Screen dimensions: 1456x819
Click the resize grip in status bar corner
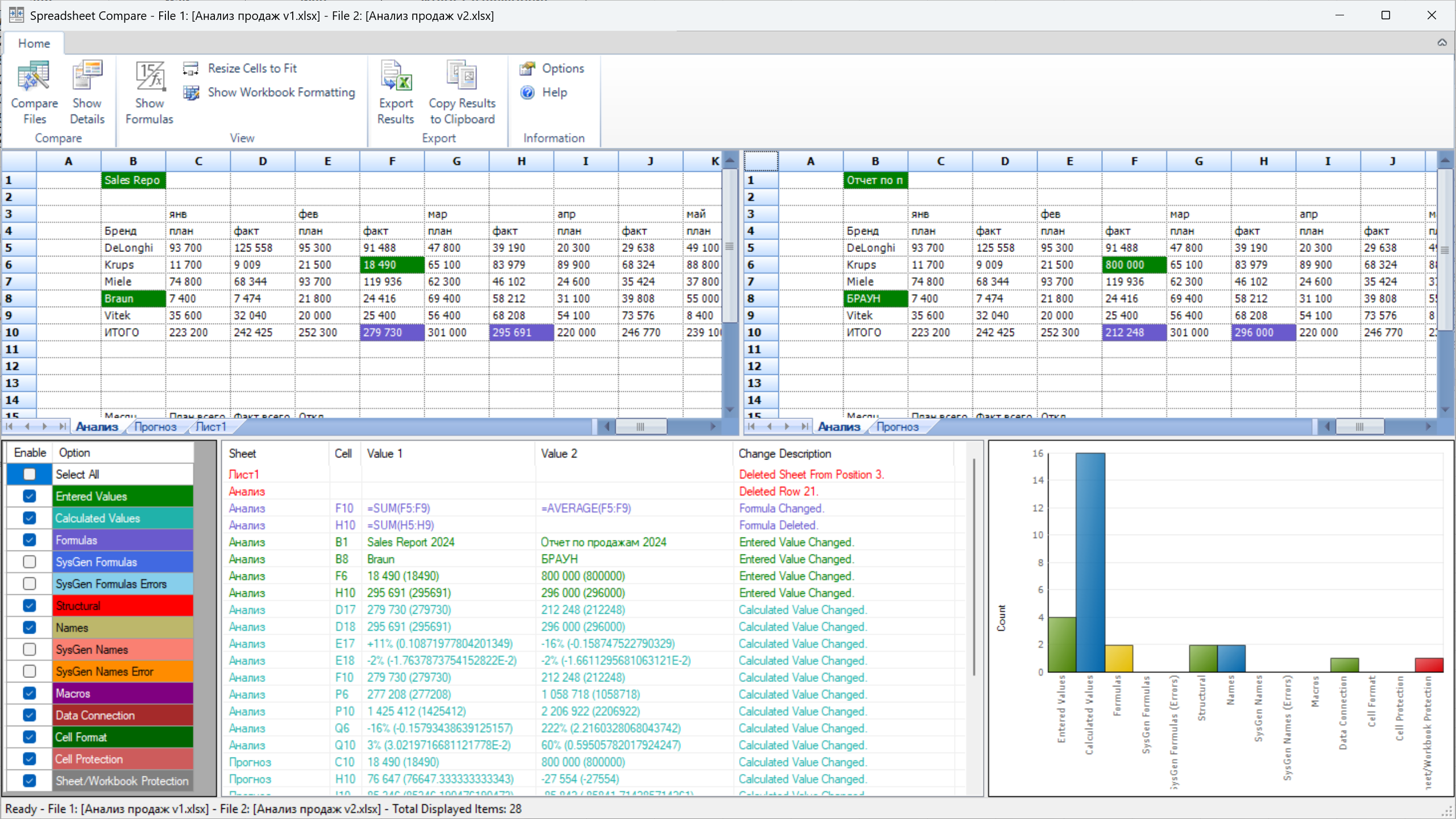pyautogui.click(x=1447, y=812)
